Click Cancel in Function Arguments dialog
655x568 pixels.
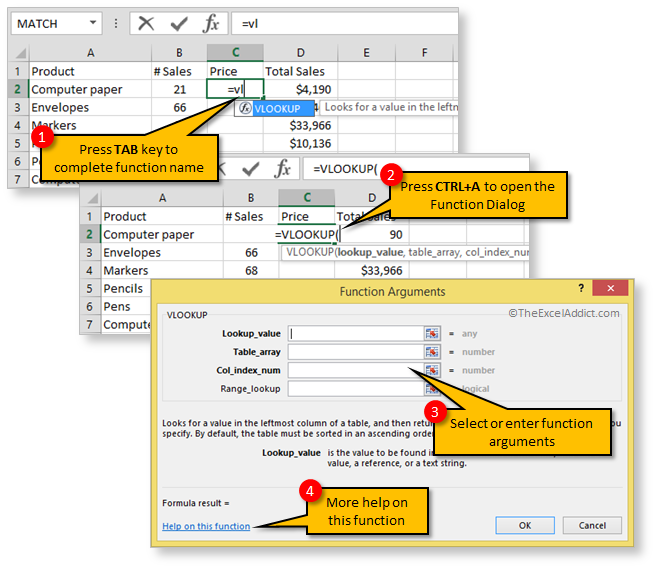click(592, 525)
